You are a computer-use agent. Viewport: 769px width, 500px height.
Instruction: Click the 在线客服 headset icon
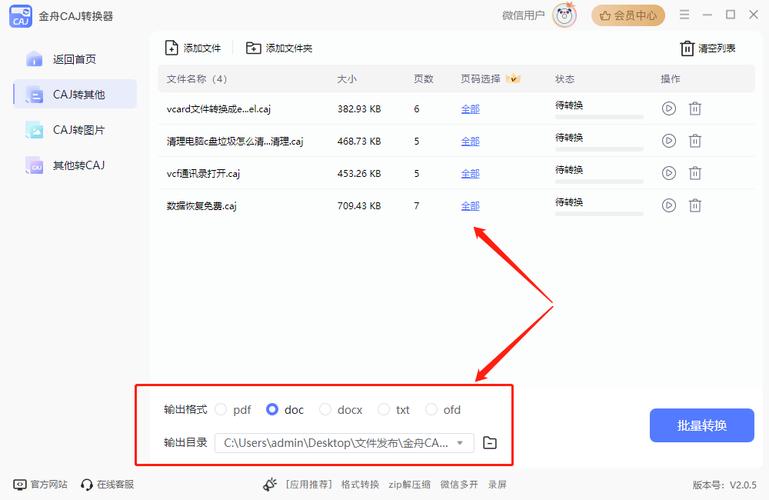click(87, 484)
